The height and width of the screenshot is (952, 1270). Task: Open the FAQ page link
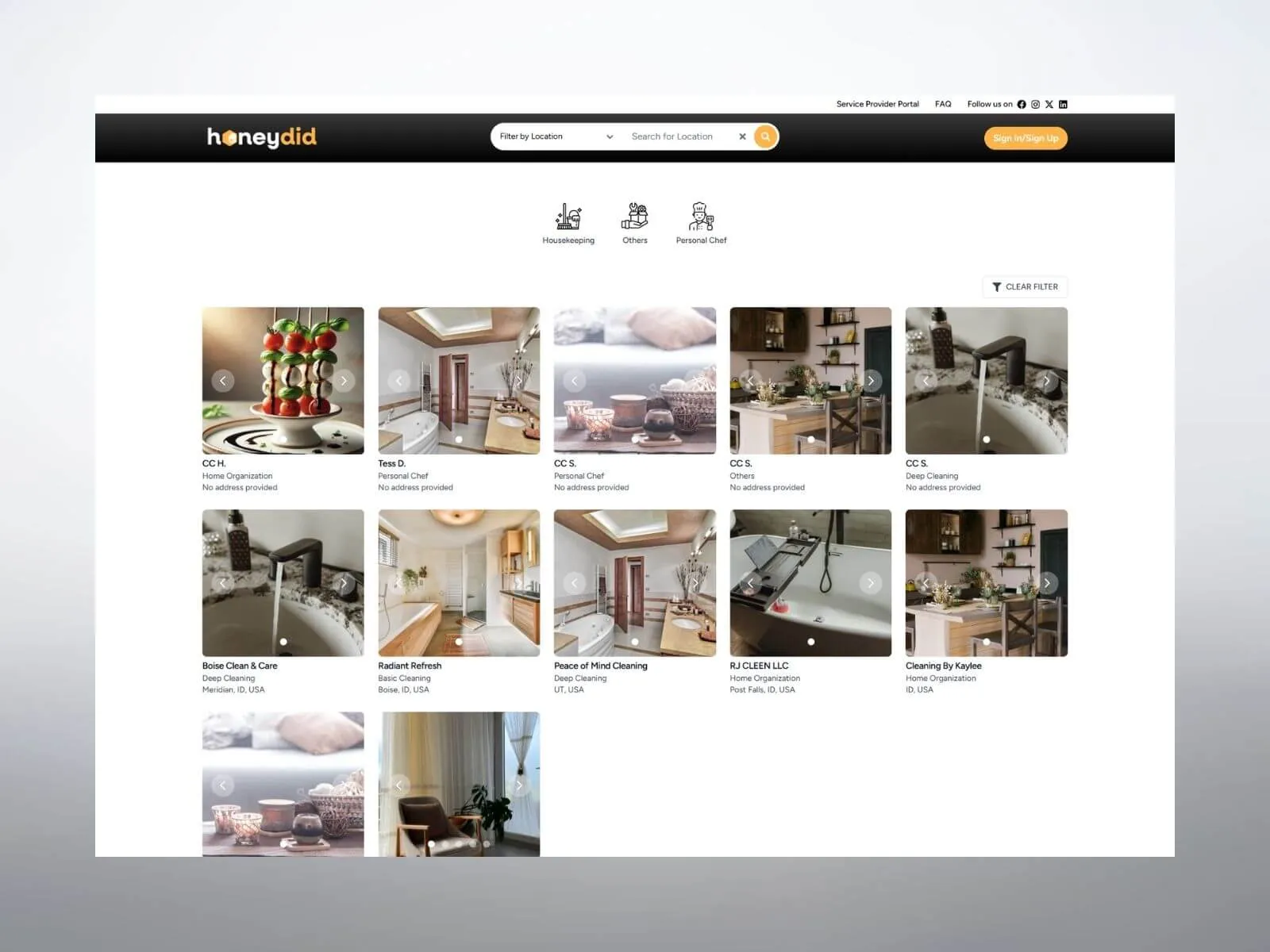[x=943, y=105]
